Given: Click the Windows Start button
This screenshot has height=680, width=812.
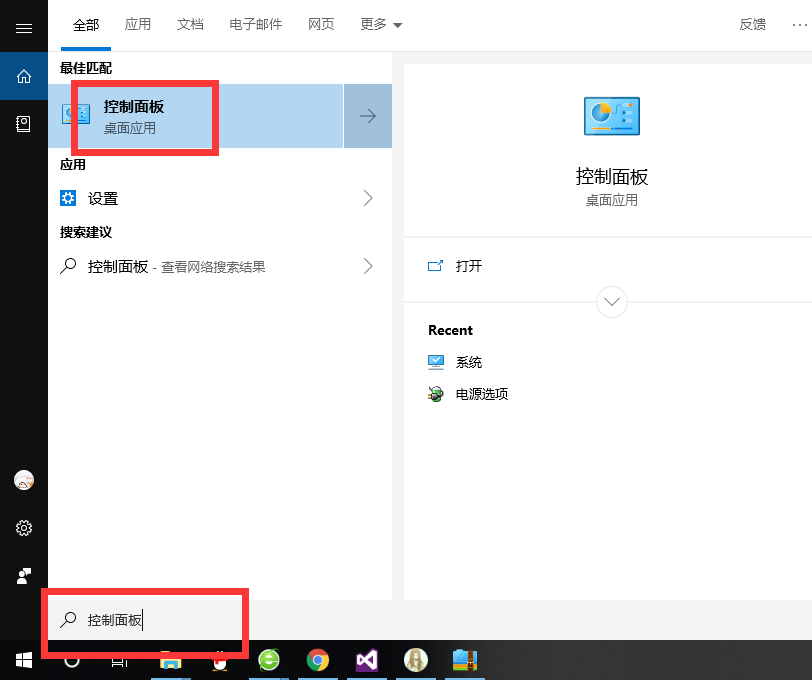Looking at the screenshot, I should (24, 660).
